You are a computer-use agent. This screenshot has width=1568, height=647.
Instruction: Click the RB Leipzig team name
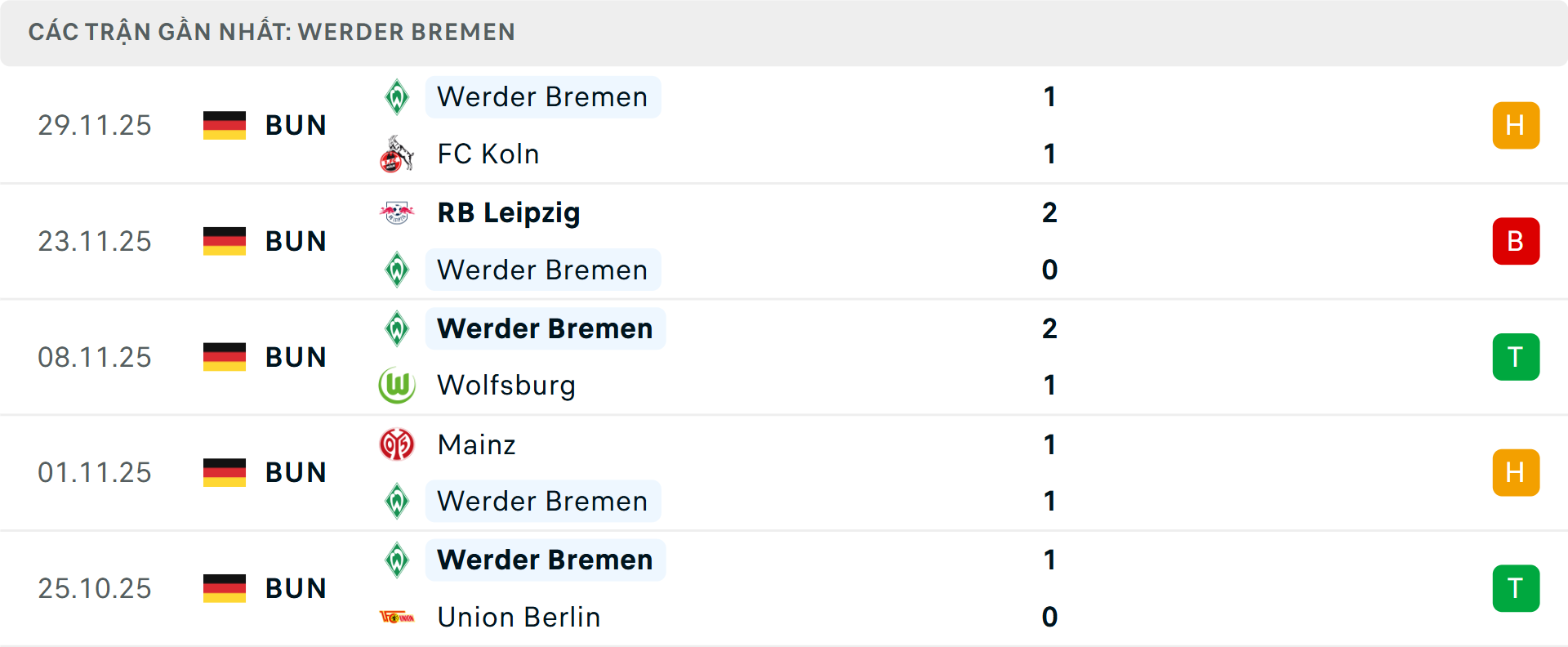(509, 212)
